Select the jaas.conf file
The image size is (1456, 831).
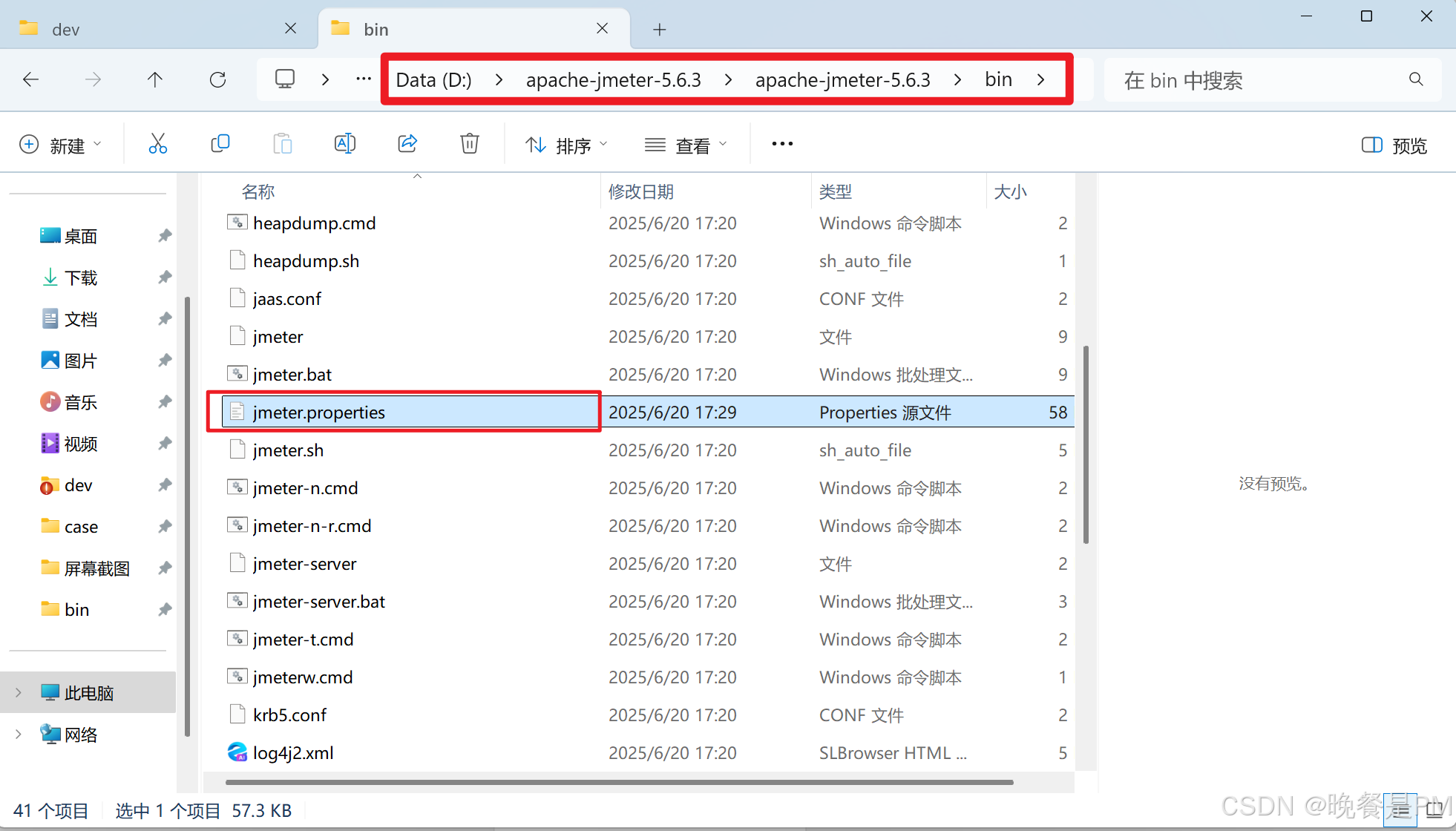point(648,298)
